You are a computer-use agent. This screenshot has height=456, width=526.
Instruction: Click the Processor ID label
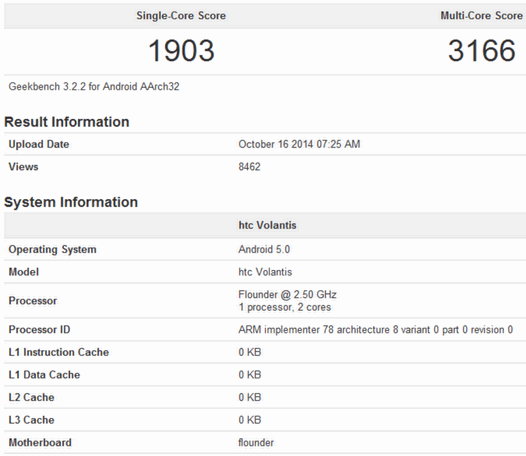[x=39, y=330]
